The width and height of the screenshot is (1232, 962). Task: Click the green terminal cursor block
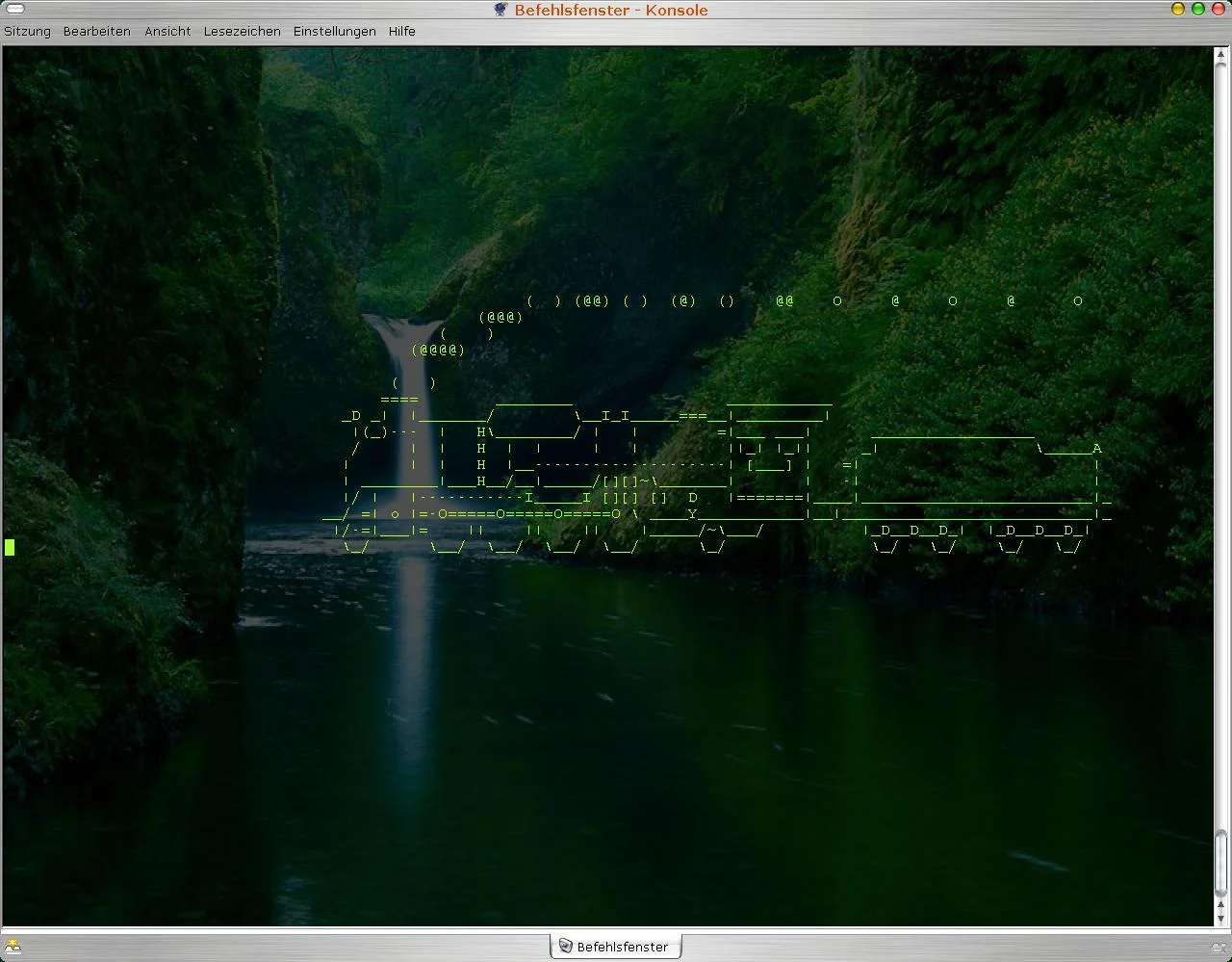tap(10, 547)
